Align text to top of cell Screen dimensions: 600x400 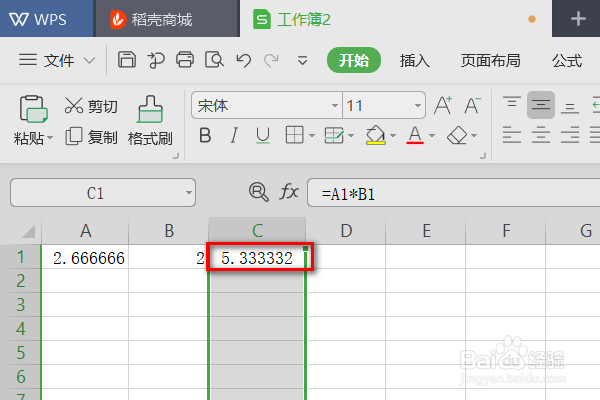tap(512, 104)
